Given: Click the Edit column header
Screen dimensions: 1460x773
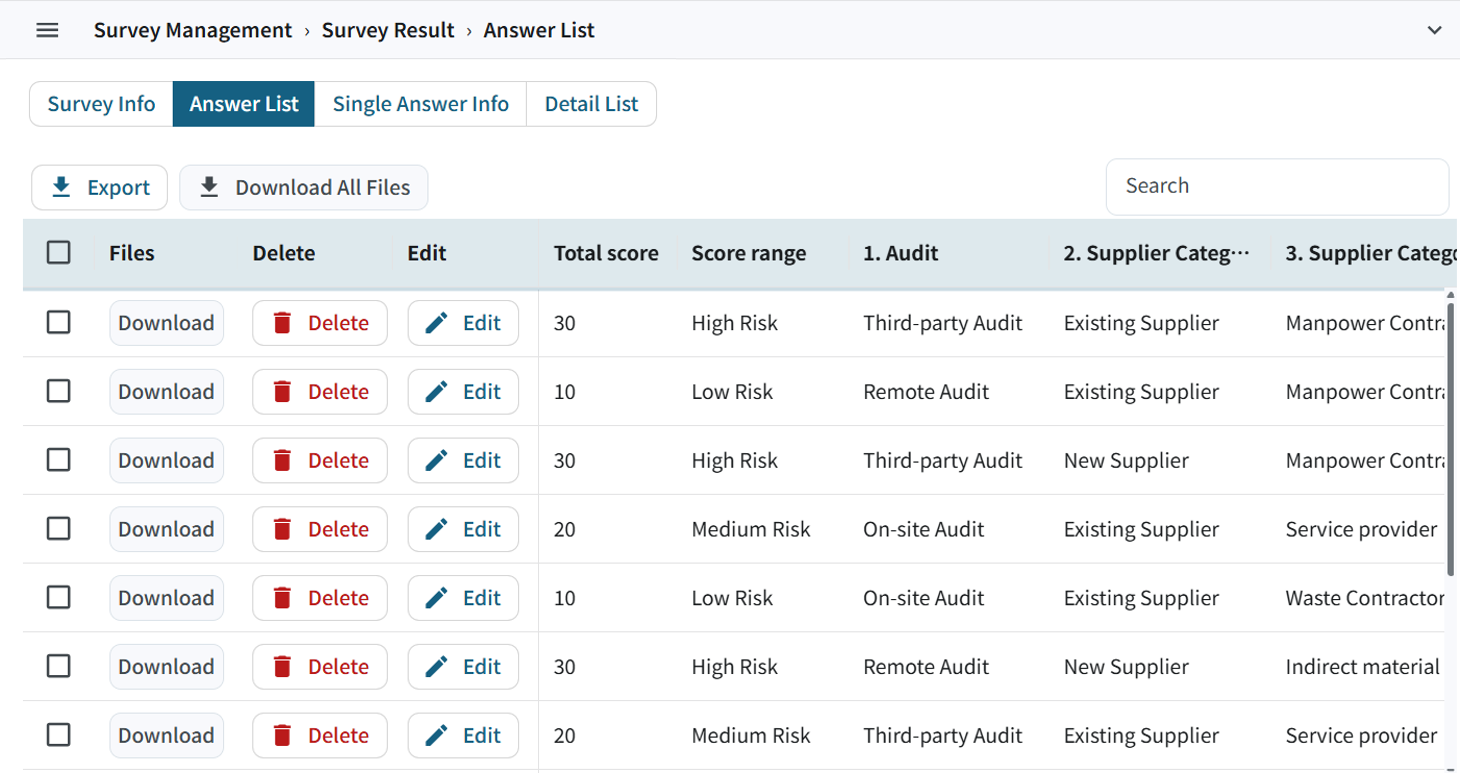Looking at the screenshot, I should click(x=427, y=253).
